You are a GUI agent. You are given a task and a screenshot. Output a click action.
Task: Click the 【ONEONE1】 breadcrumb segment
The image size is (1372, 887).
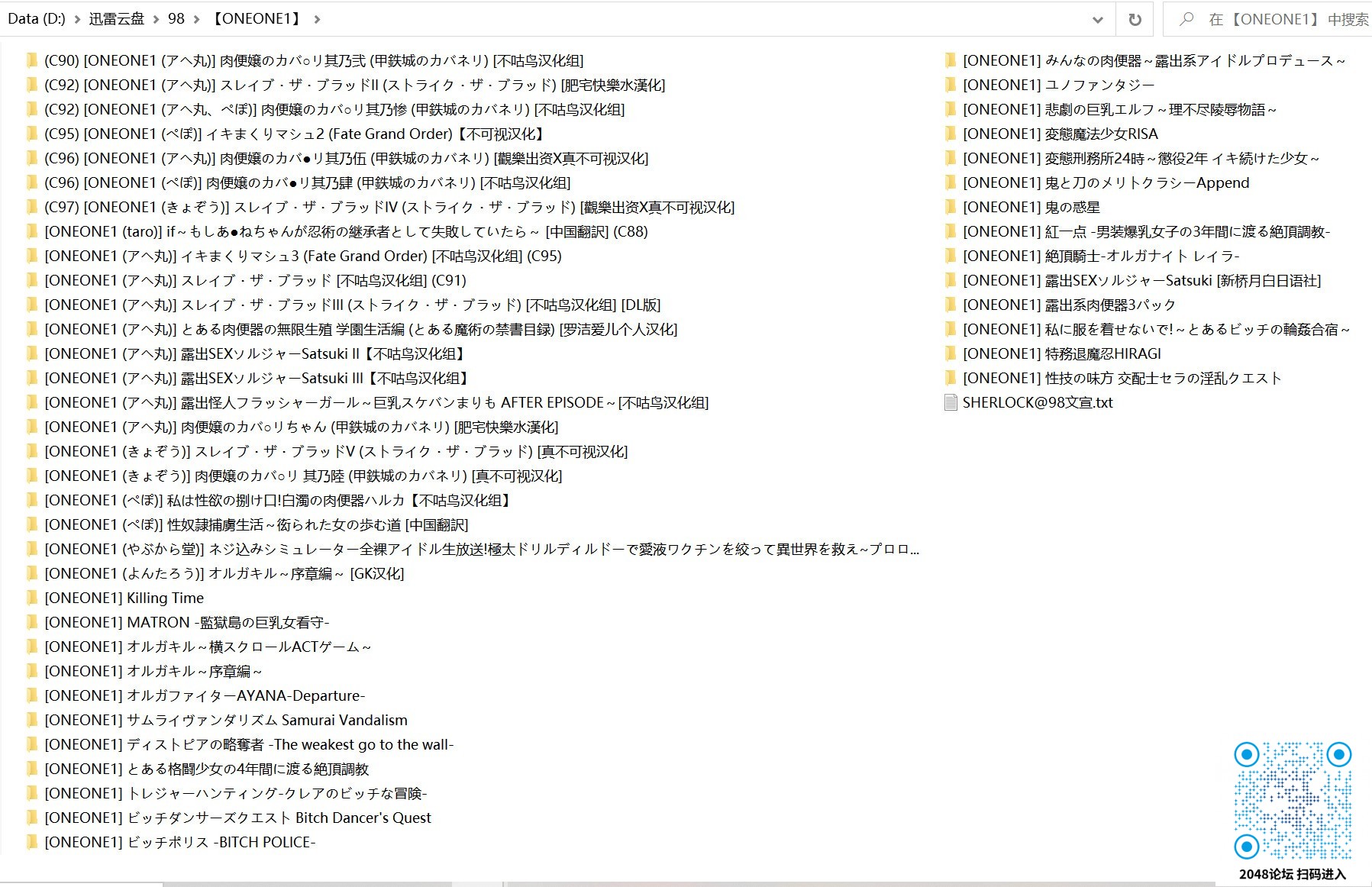(257, 19)
